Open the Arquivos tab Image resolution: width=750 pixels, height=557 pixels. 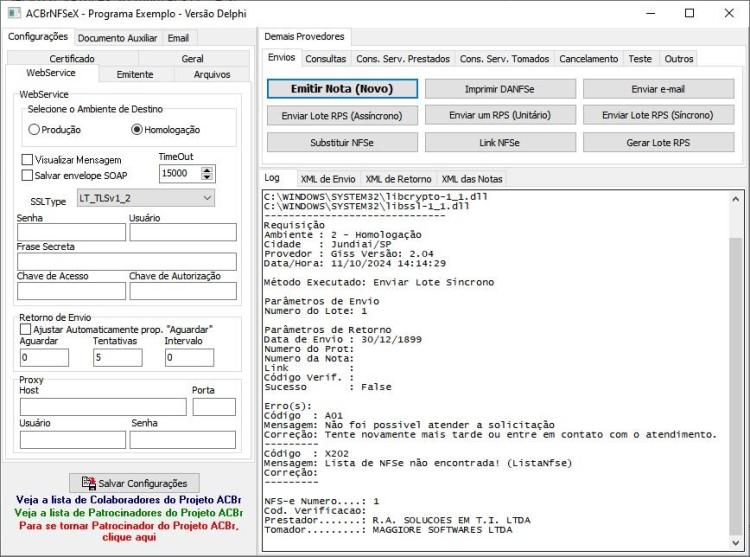[x=212, y=74]
